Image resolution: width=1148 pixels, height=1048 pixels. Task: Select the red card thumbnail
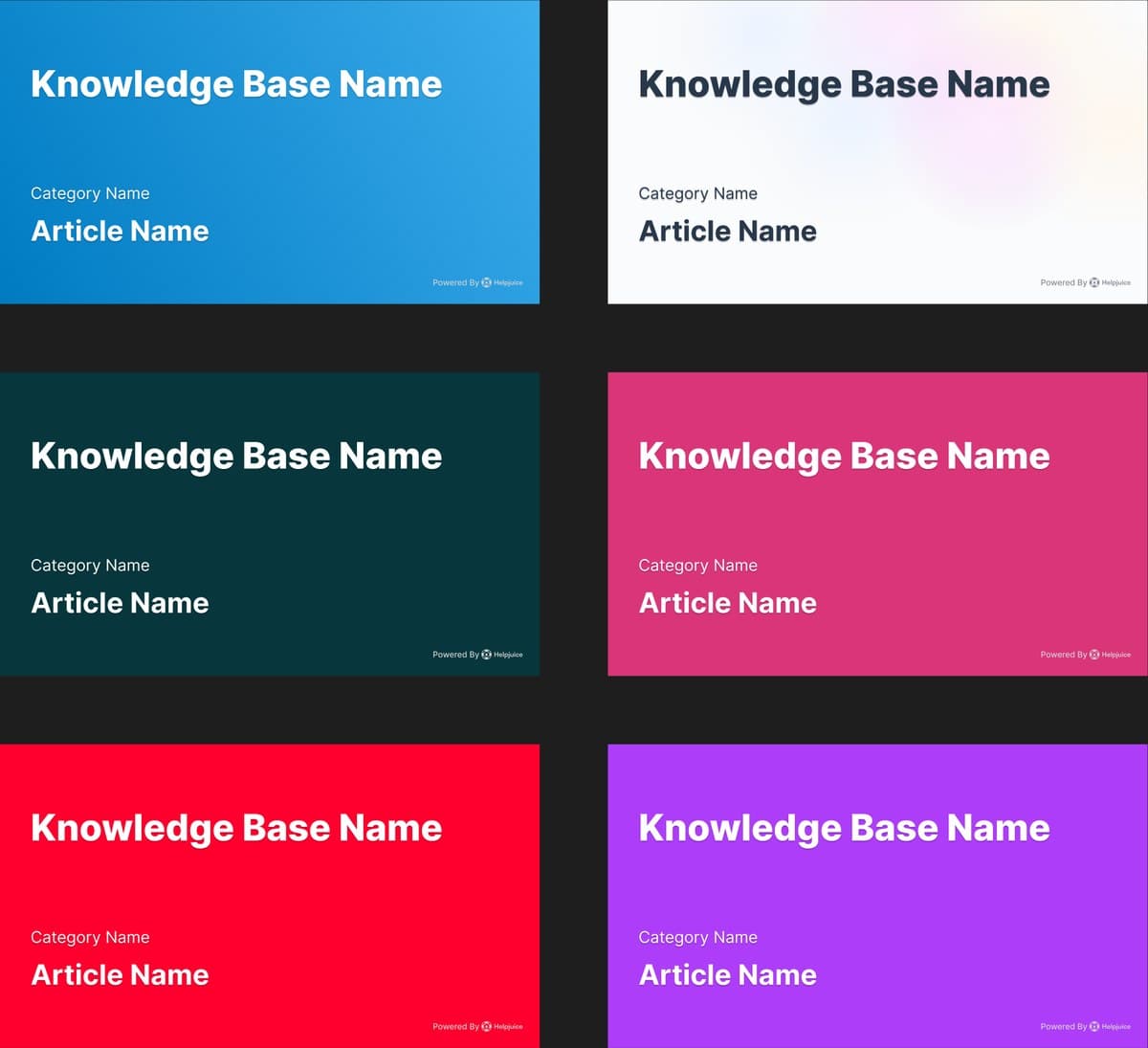tap(270, 896)
